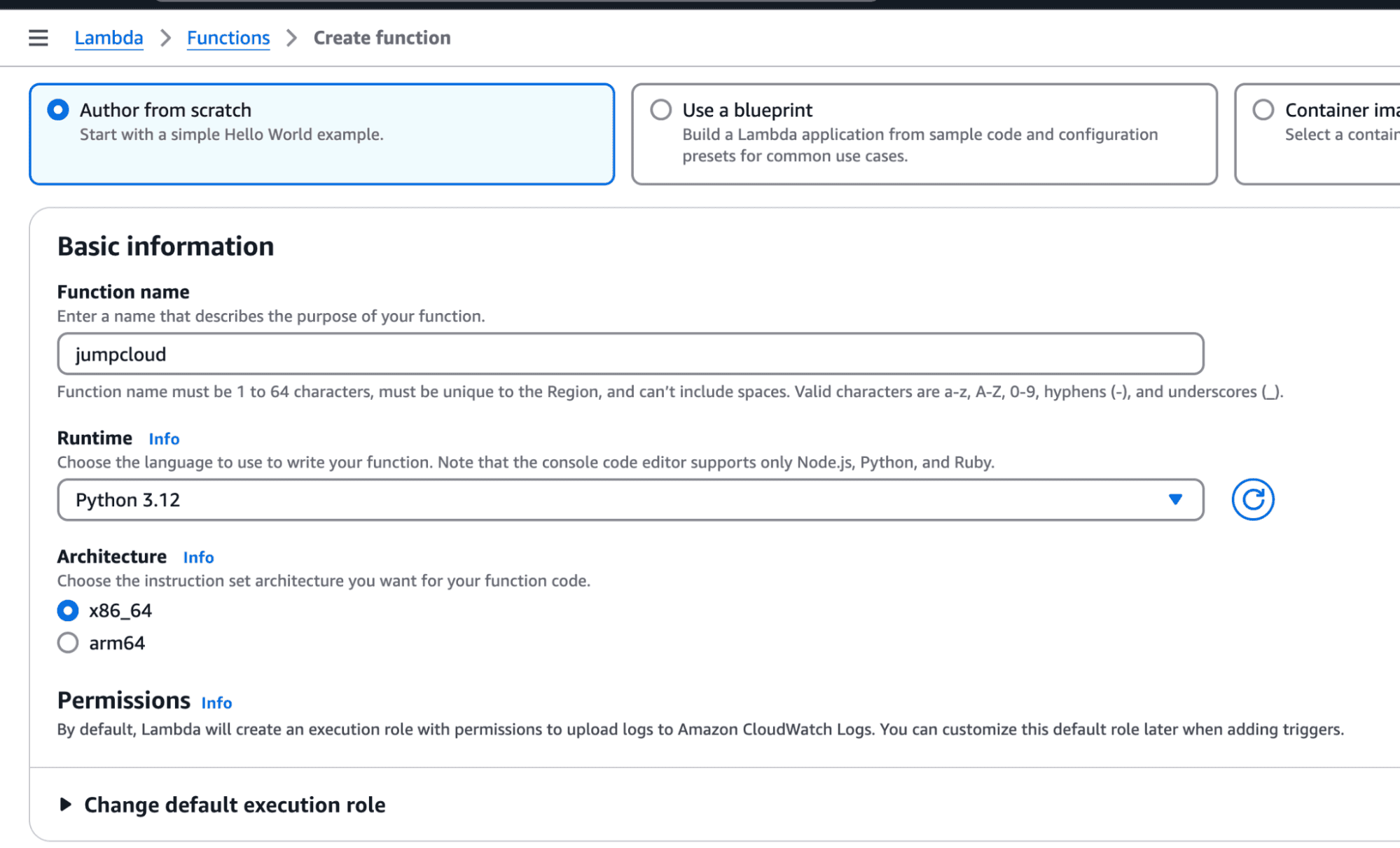This screenshot has width=1400, height=848.
Task: Select the Container image radio button
Action: [x=1263, y=109]
